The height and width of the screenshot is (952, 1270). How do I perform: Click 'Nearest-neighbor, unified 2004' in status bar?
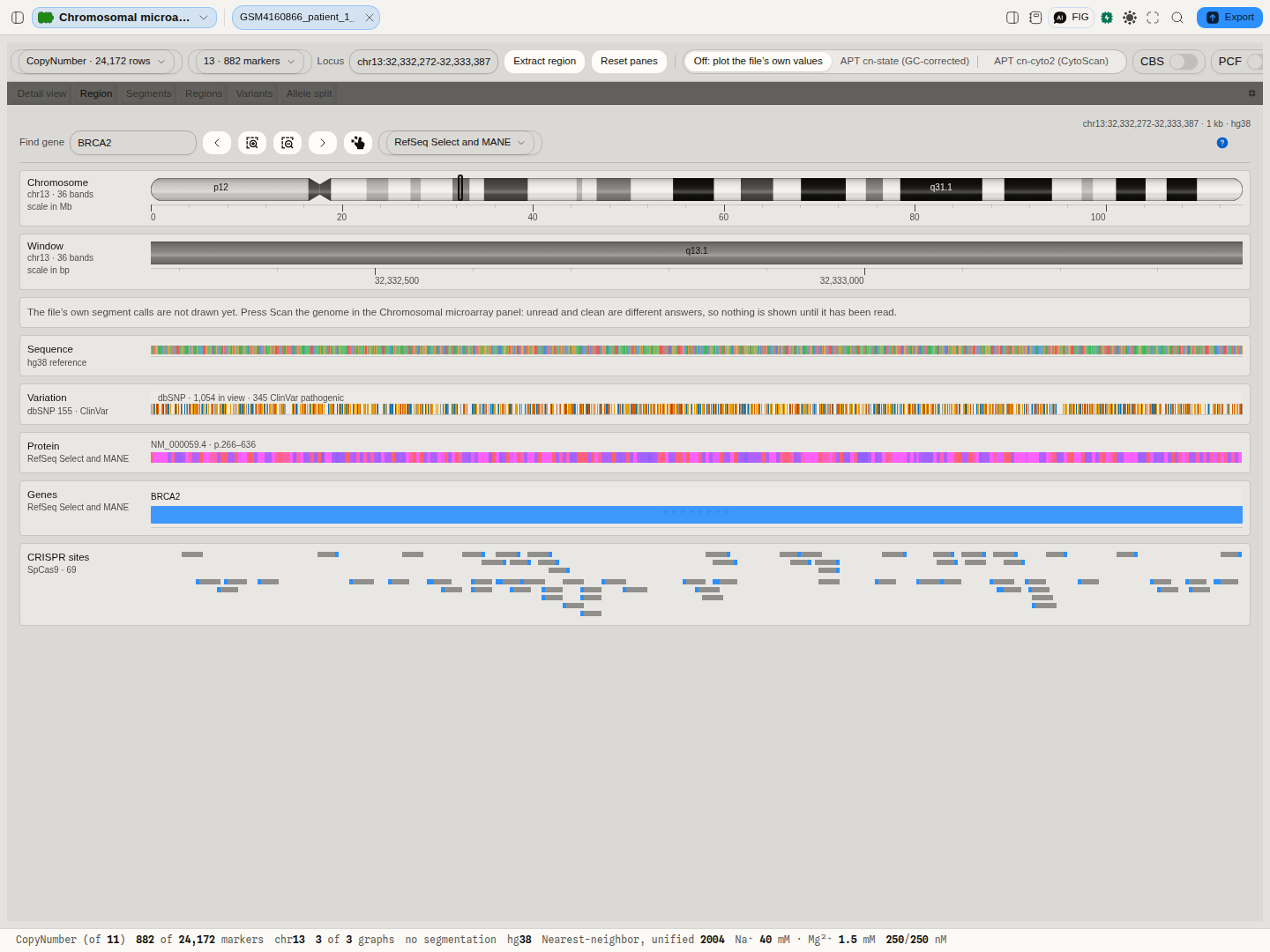click(633, 940)
